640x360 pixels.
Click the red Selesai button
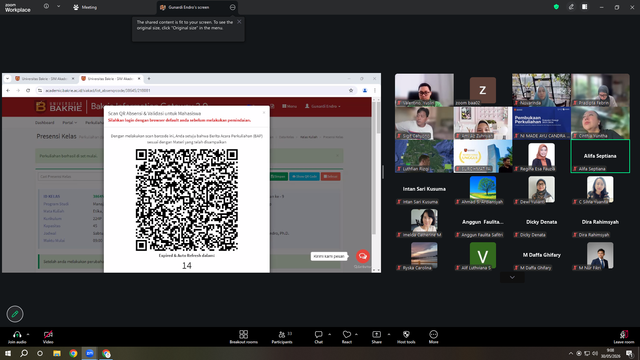pyautogui.click(x=331, y=176)
